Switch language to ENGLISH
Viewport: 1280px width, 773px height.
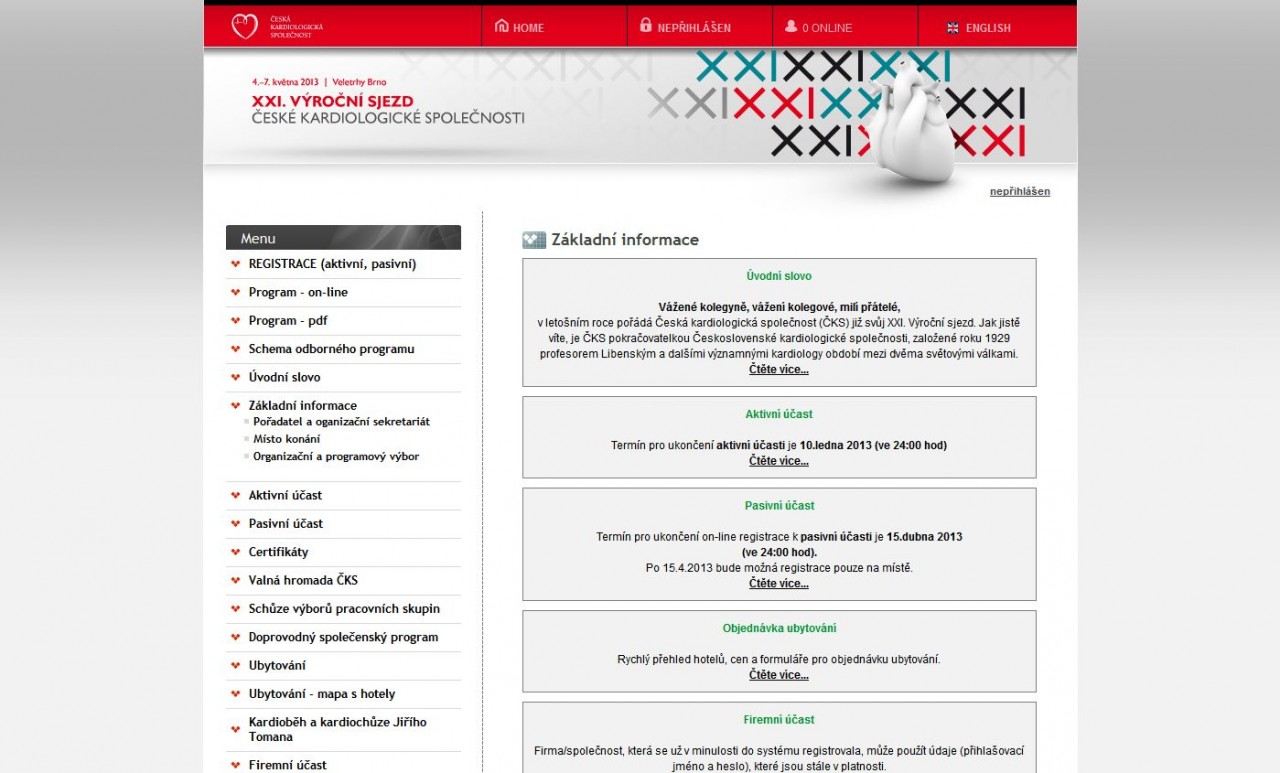tap(988, 28)
